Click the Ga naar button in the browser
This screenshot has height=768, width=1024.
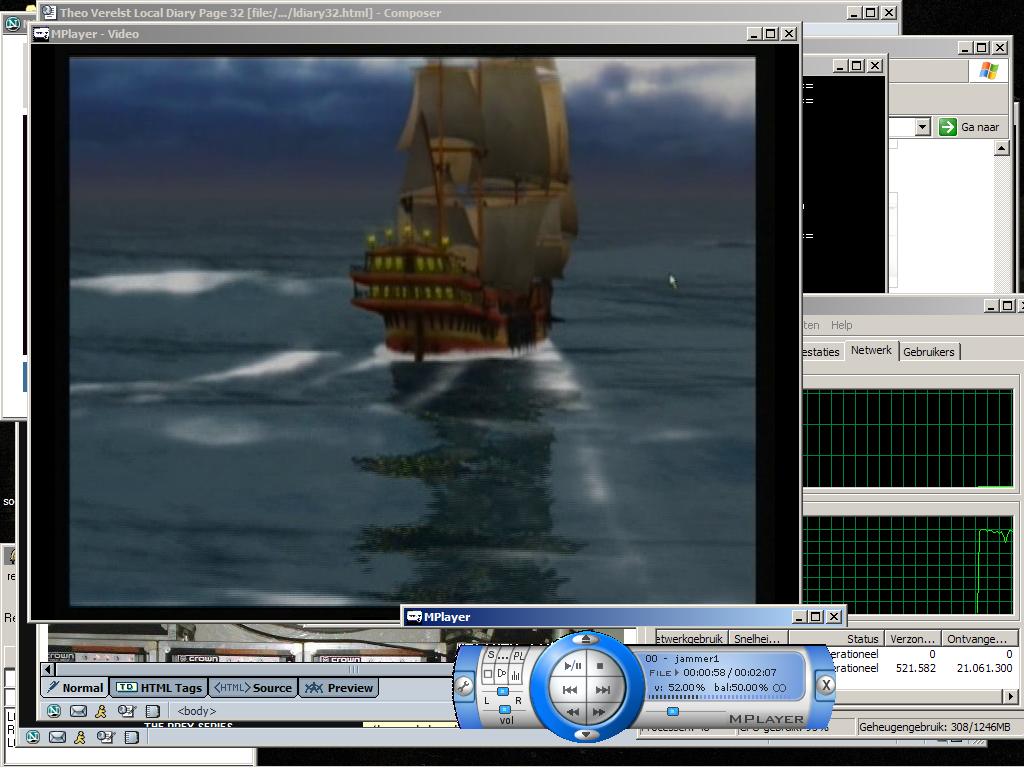coord(969,127)
